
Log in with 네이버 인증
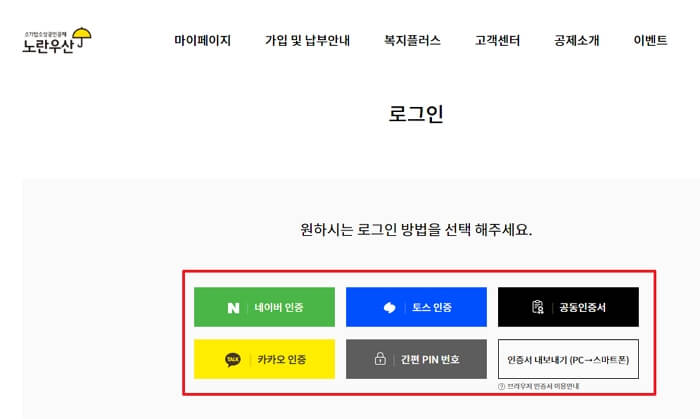click(x=264, y=307)
